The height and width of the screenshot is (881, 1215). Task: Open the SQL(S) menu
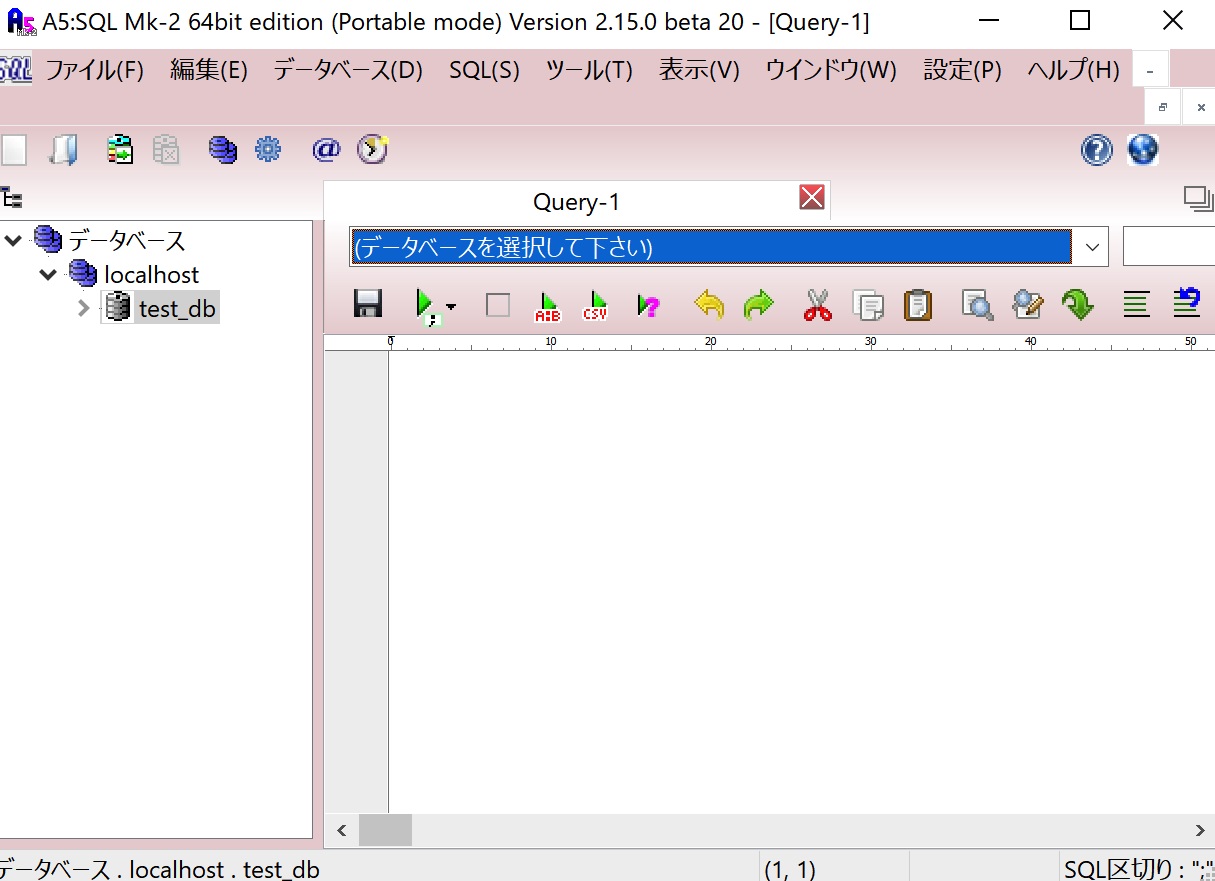[483, 70]
